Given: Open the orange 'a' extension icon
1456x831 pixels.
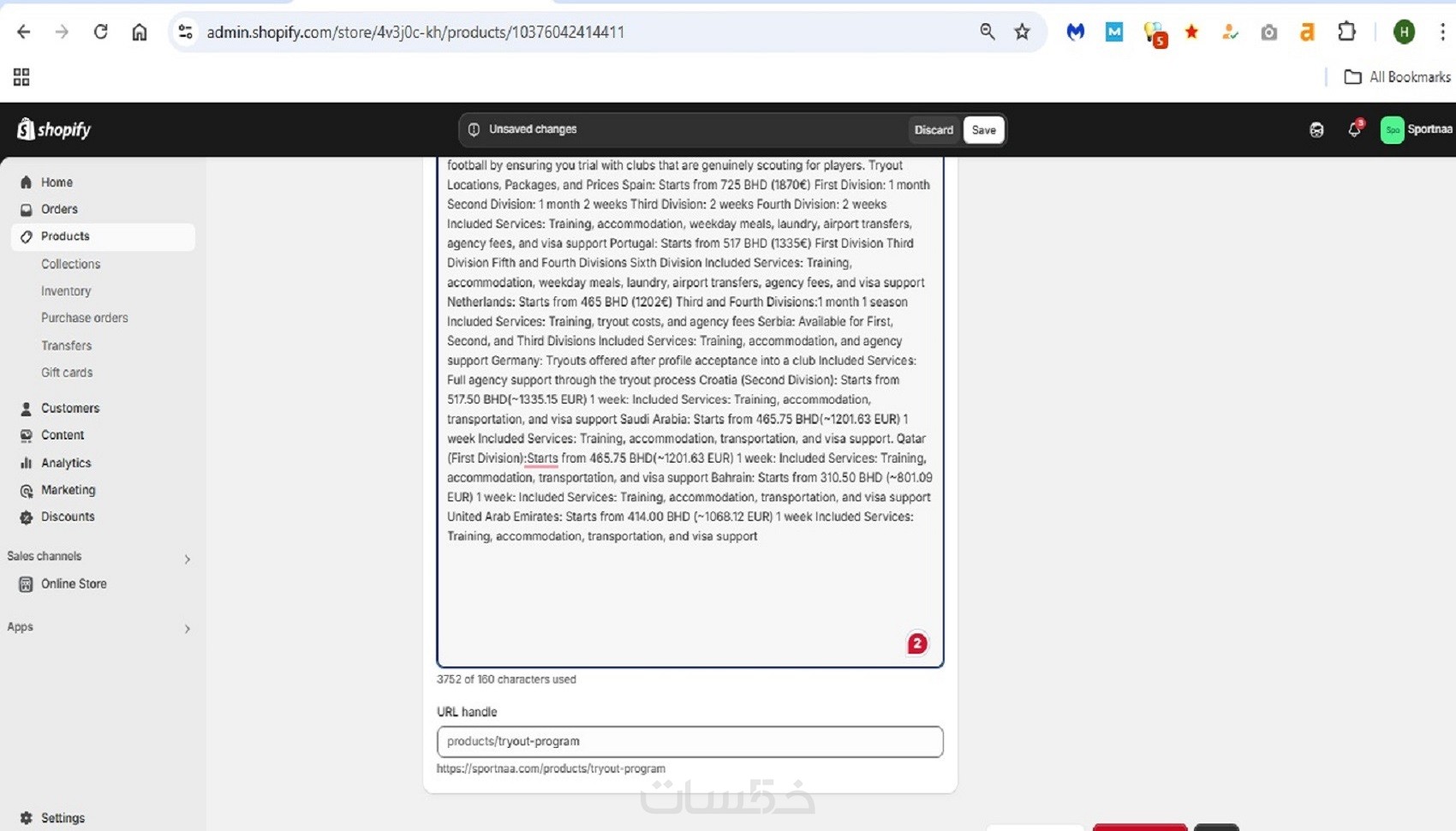Looking at the screenshot, I should pos(1307,33).
